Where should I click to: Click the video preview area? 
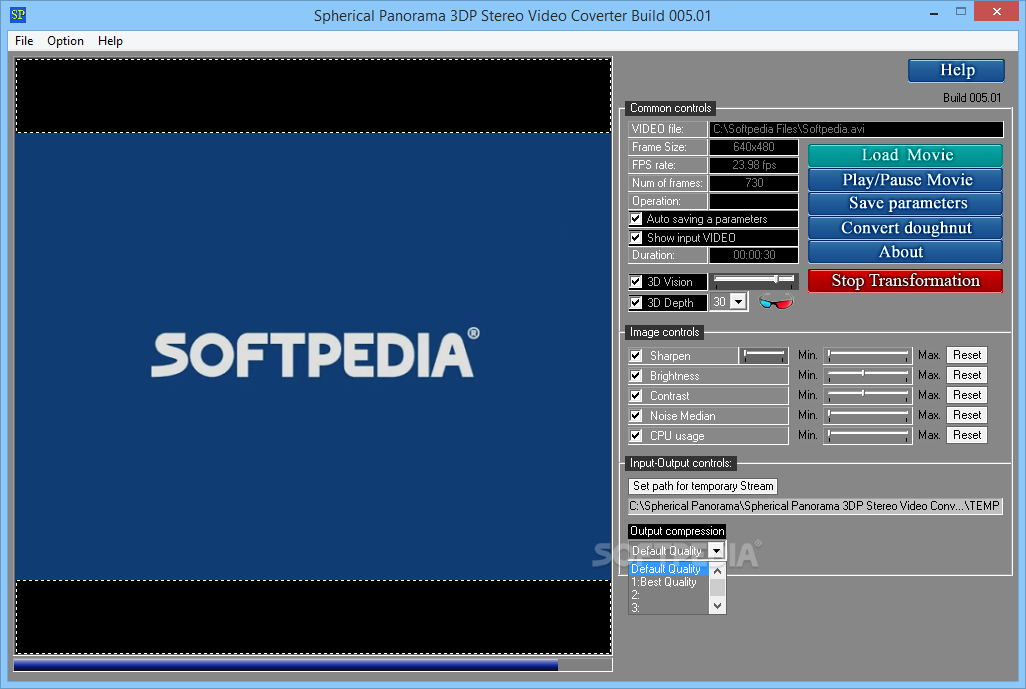(313, 356)
